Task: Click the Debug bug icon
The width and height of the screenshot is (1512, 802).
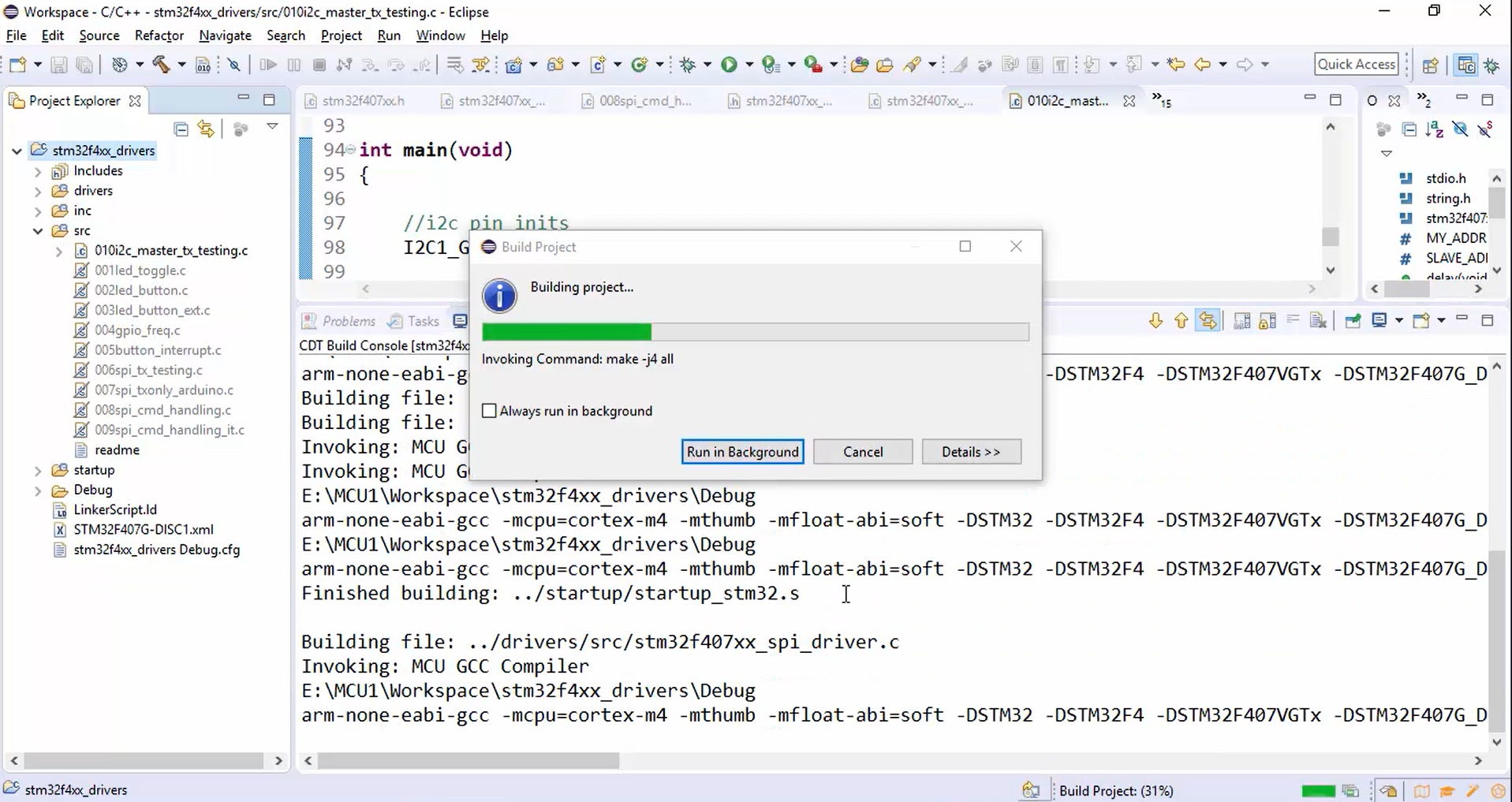Action: coord(688,65)
